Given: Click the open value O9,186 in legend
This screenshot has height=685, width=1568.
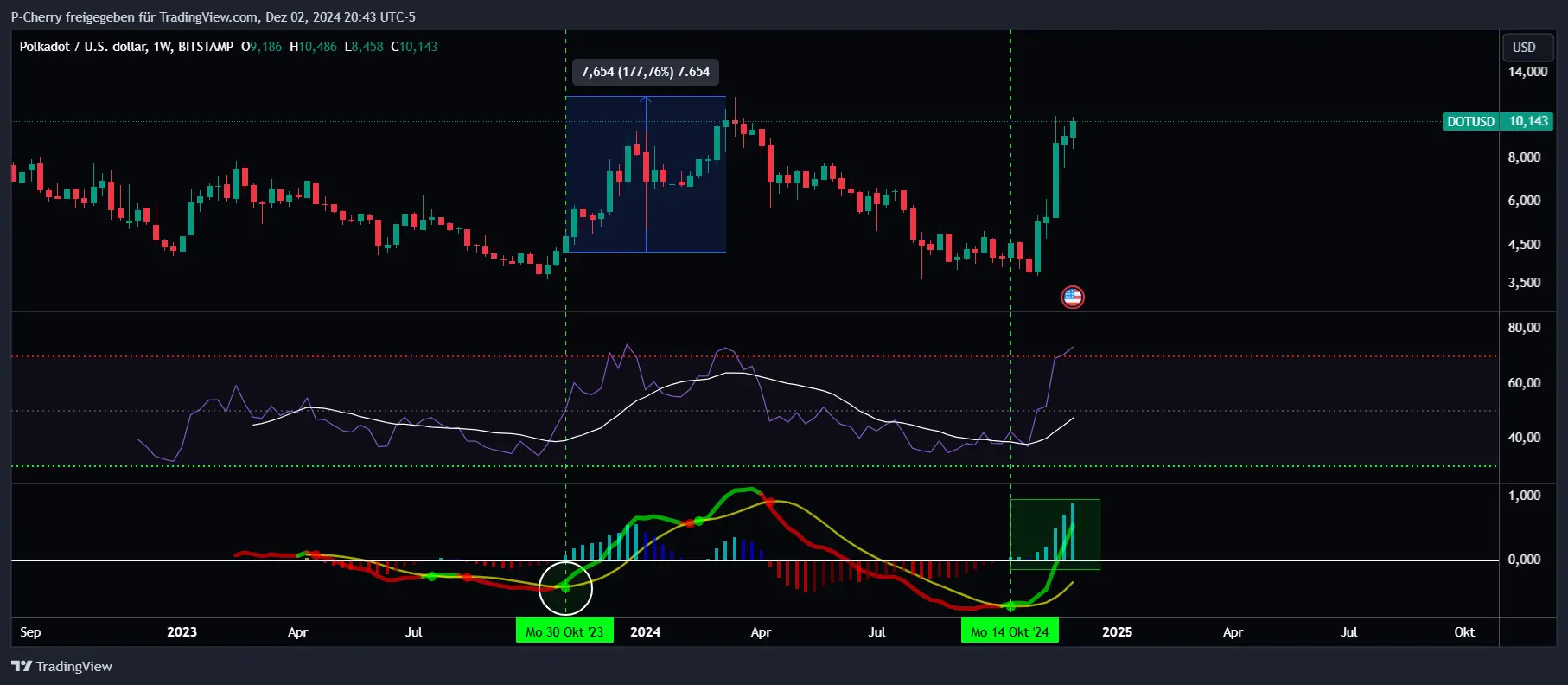Looking at the screenshot, I should click(x=261, y=47).
